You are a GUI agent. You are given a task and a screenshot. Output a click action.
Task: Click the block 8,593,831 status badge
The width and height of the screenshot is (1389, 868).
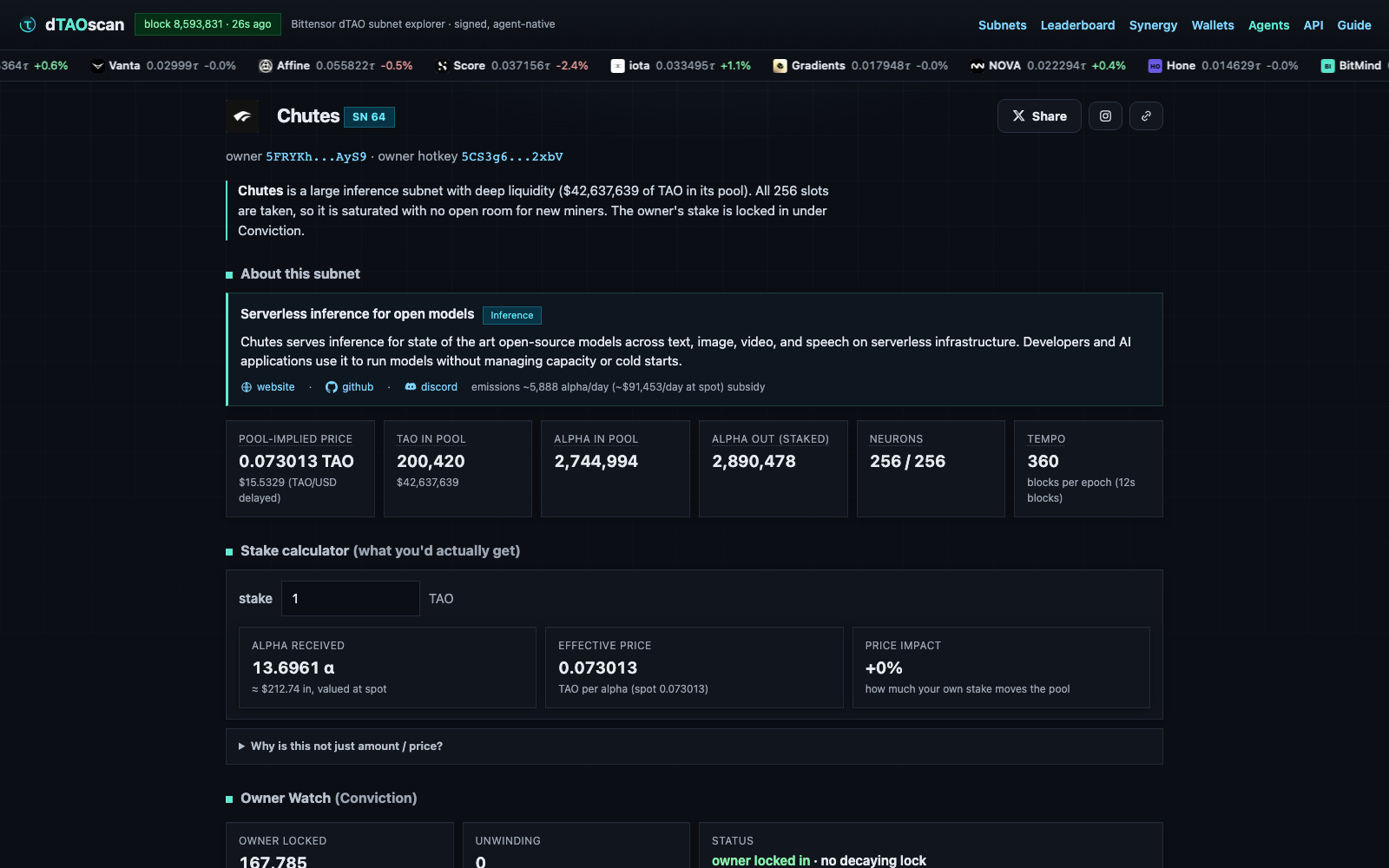click(x=207, y=24)
